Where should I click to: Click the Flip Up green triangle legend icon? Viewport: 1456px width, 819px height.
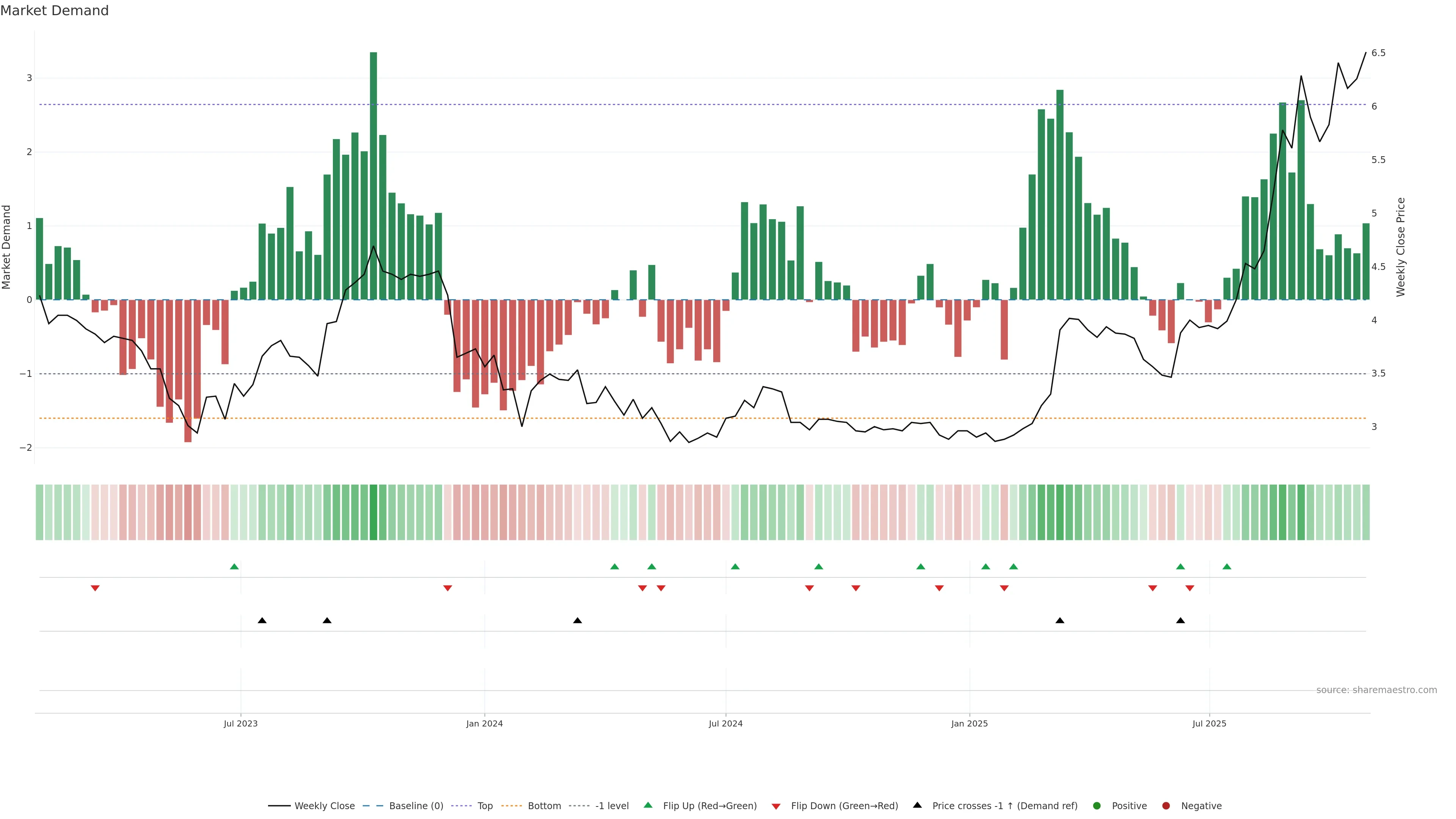click(648, 805)
